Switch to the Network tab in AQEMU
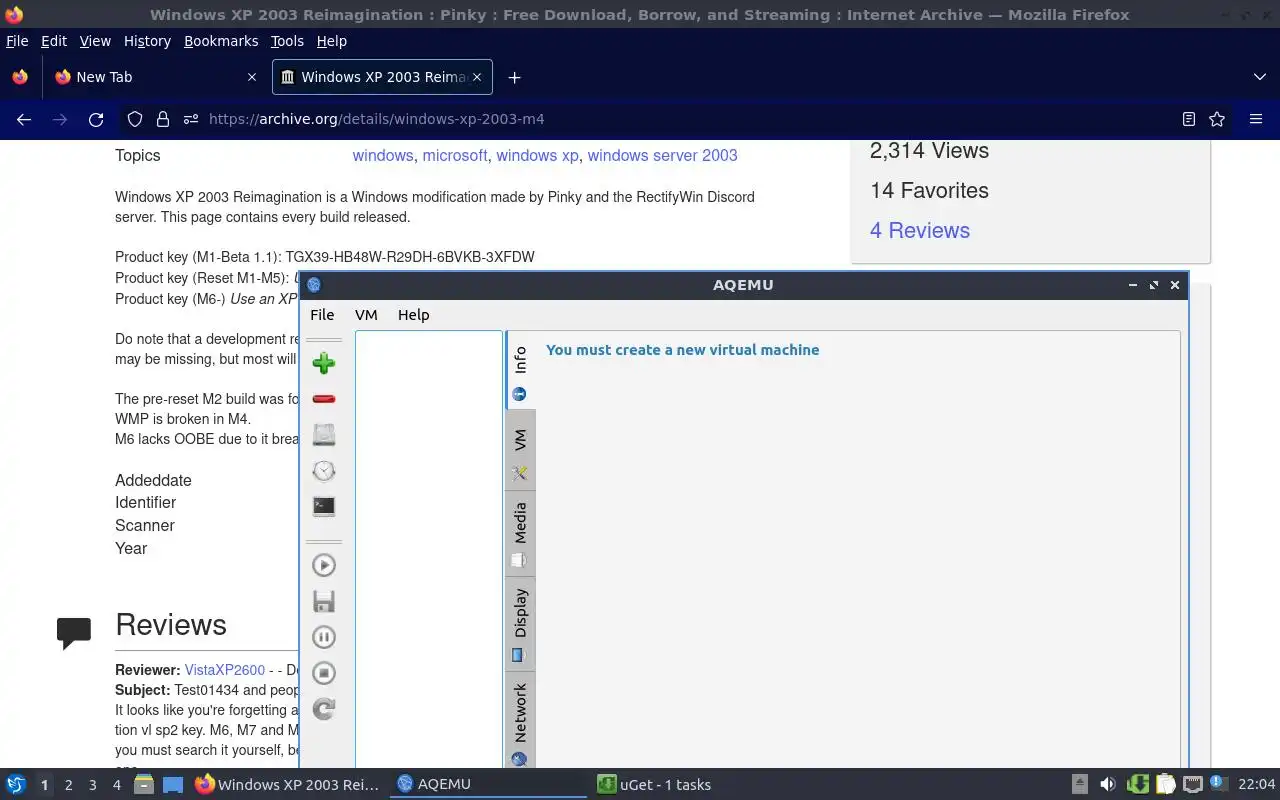Image resolution: width=1280 pixels, height=800 pixels. click(520, 720)
